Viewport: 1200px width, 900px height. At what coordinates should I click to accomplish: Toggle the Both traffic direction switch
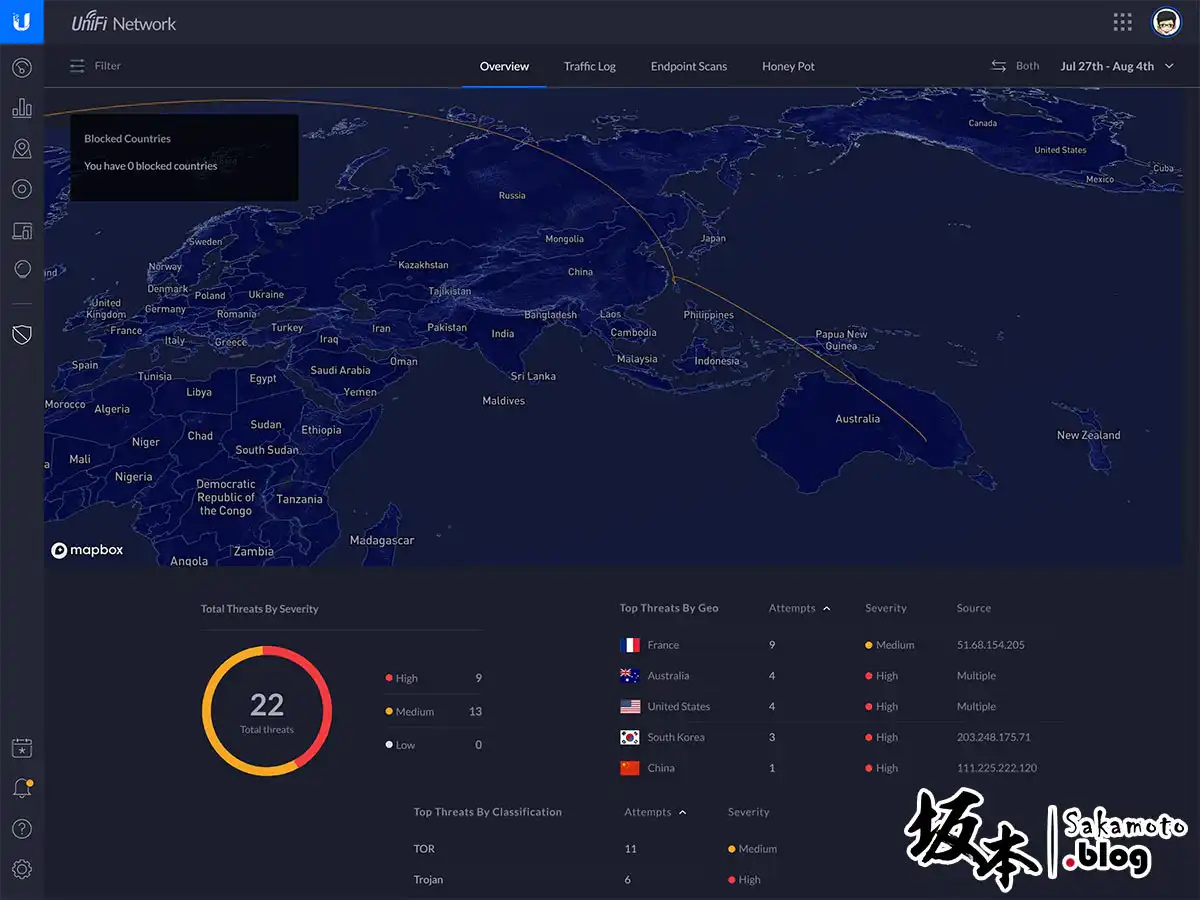pyautogui.click(x=1015, y=66)
